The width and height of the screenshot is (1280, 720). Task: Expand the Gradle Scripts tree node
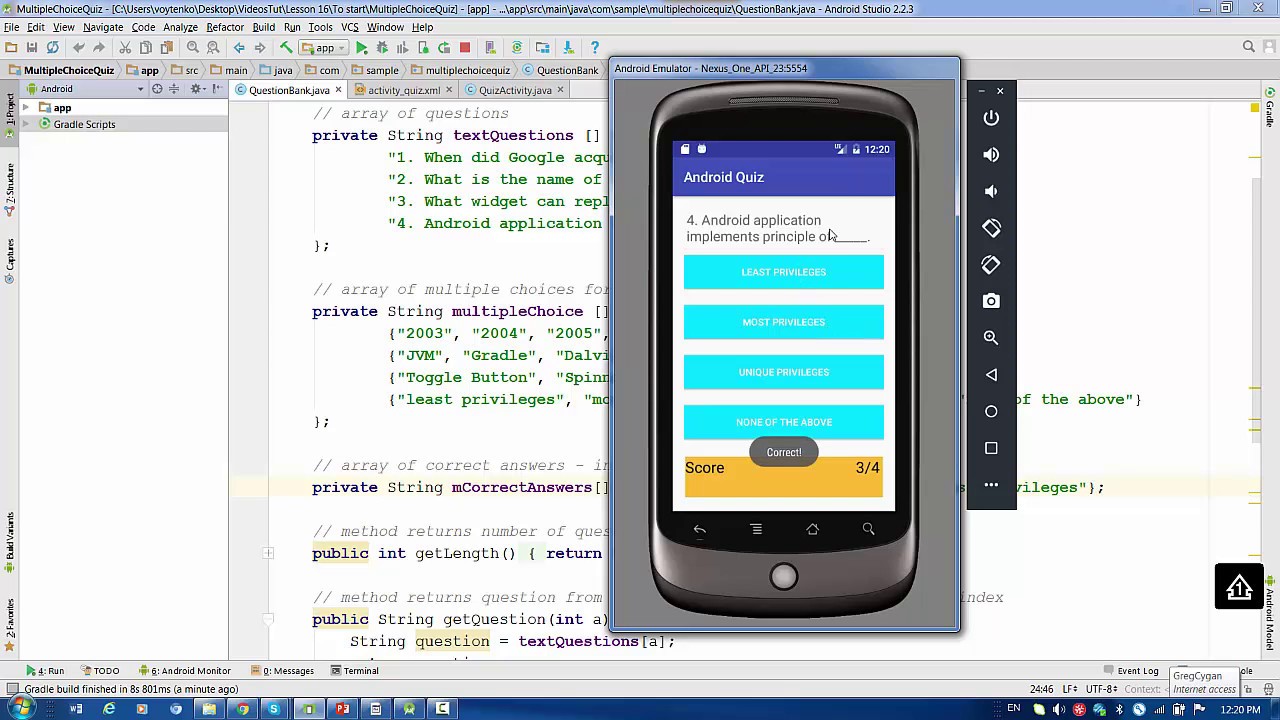click(25, 124)
